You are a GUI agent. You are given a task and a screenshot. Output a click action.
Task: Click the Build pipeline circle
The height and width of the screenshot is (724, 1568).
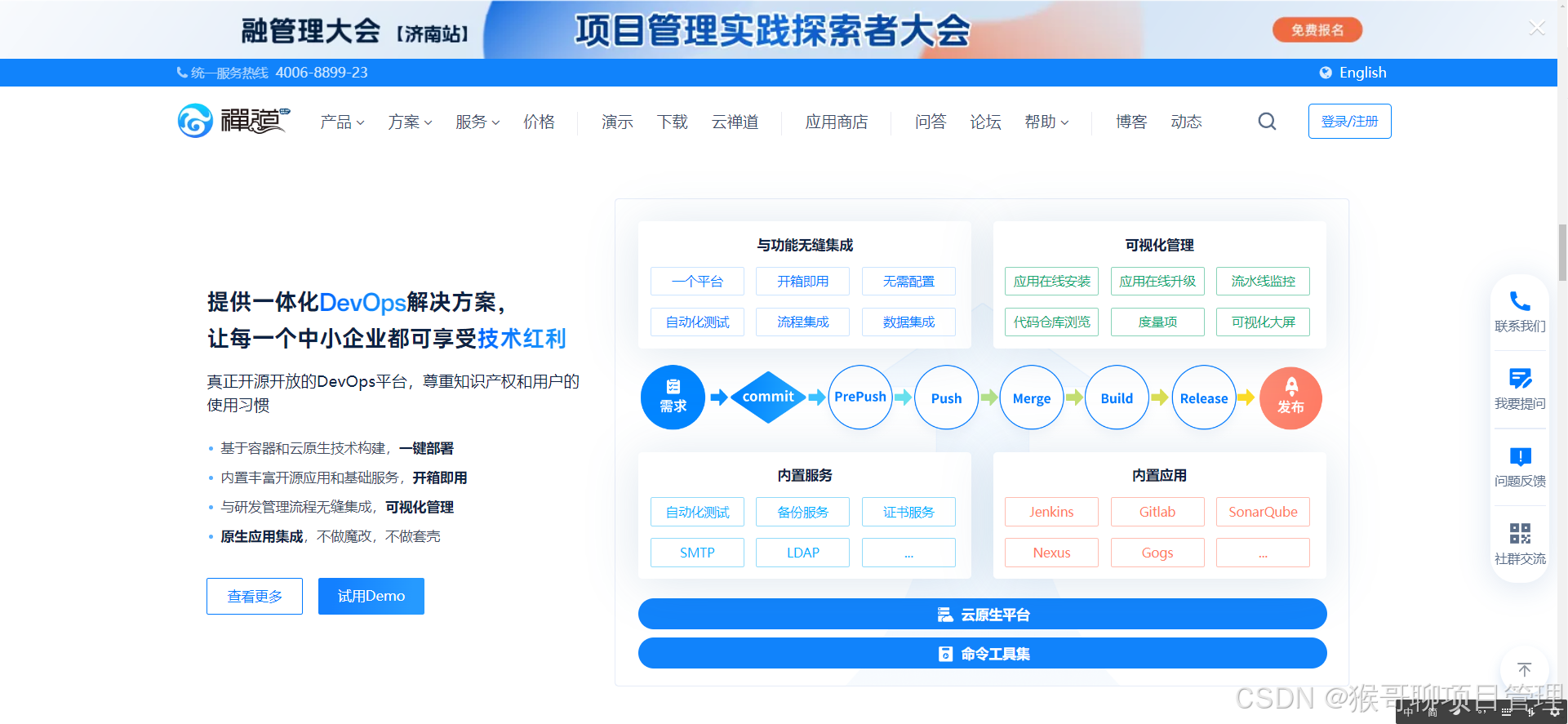1117,398
